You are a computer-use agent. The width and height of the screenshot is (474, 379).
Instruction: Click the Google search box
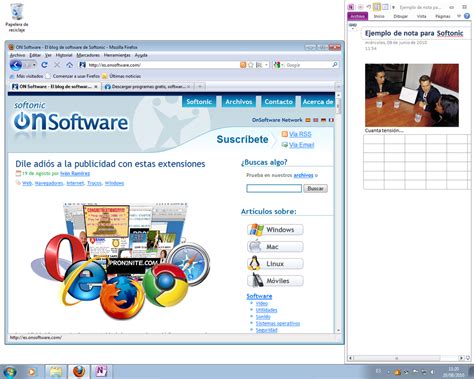[x=308, y=65]
